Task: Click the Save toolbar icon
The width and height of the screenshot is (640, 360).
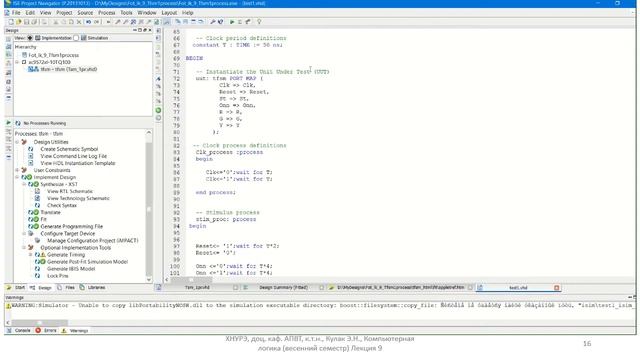Action: click(x=26, y=22)
